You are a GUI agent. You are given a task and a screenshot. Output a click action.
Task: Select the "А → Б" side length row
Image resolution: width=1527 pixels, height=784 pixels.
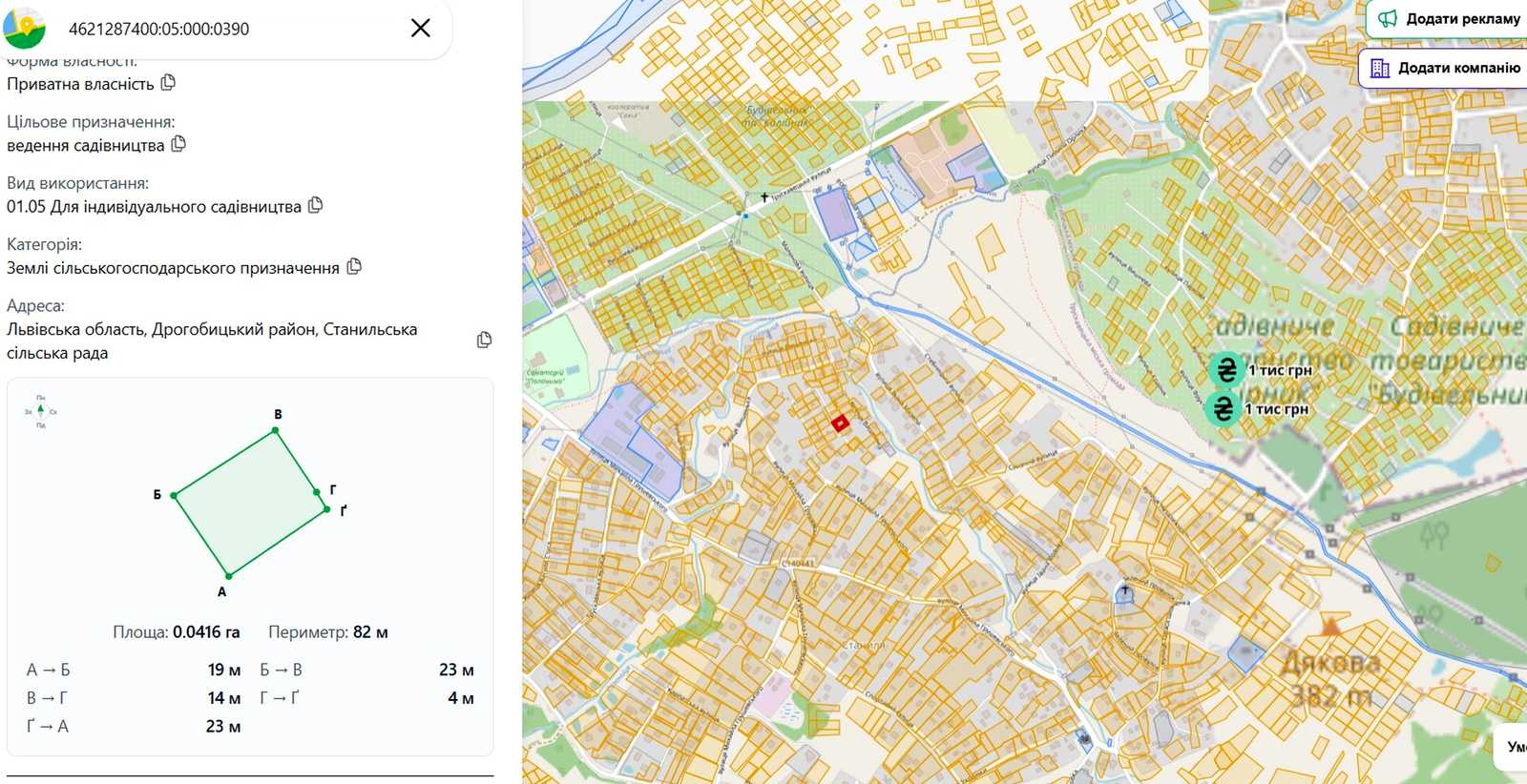(134, 670)
